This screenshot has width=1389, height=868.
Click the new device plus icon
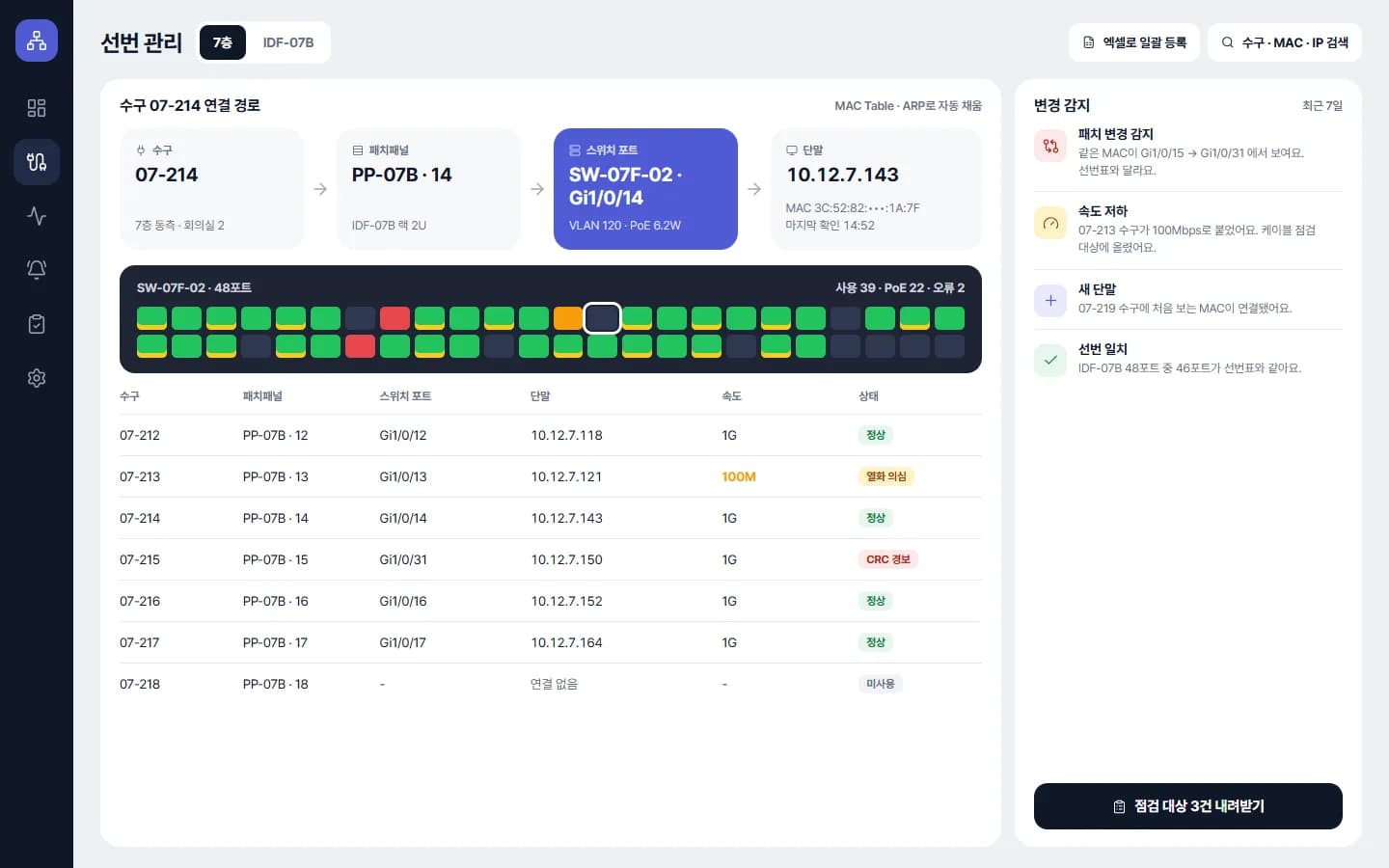click(x=1050, y=301)
